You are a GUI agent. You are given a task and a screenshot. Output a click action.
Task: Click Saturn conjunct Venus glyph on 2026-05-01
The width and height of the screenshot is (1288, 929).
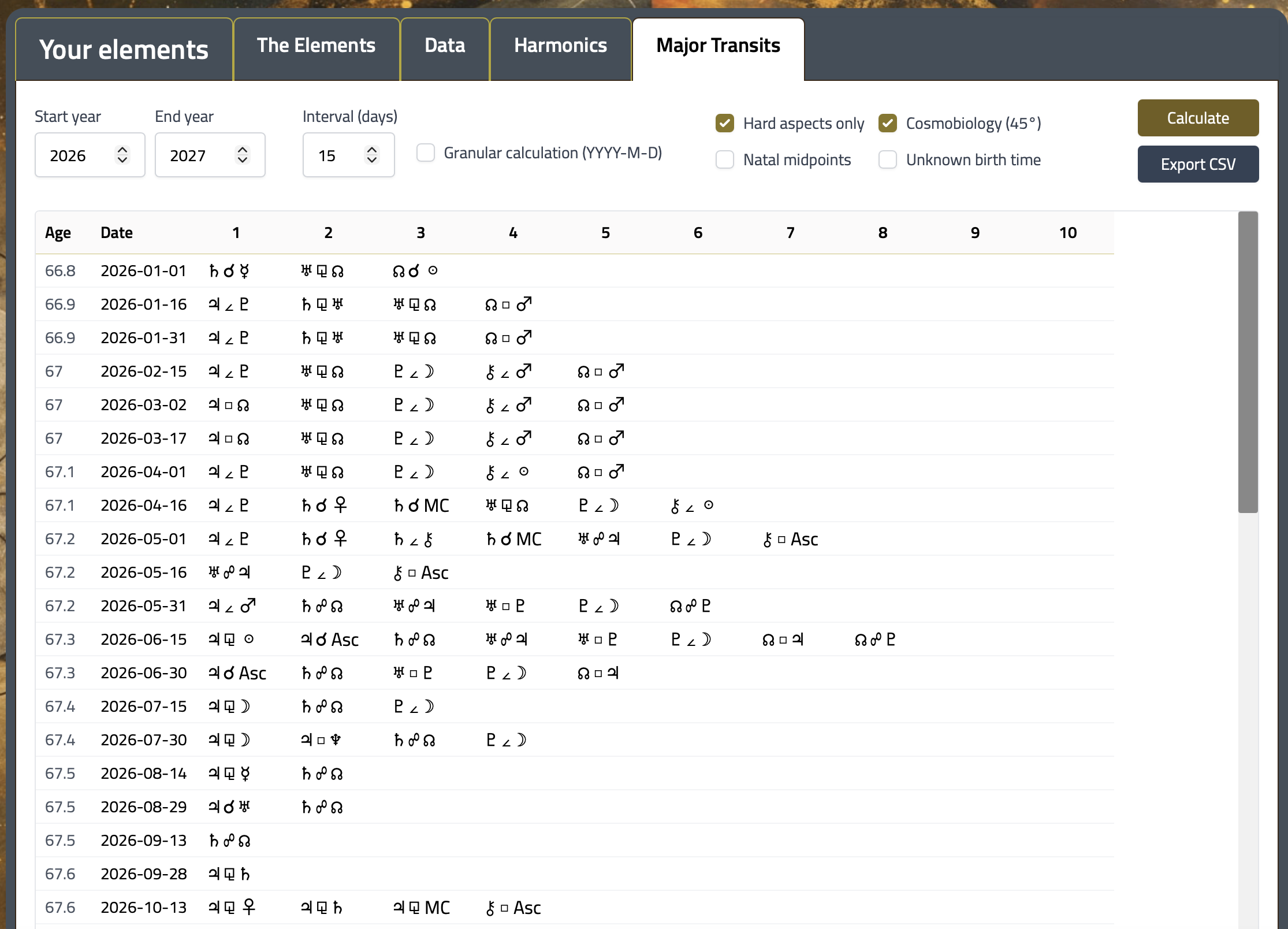click(324, 539)
